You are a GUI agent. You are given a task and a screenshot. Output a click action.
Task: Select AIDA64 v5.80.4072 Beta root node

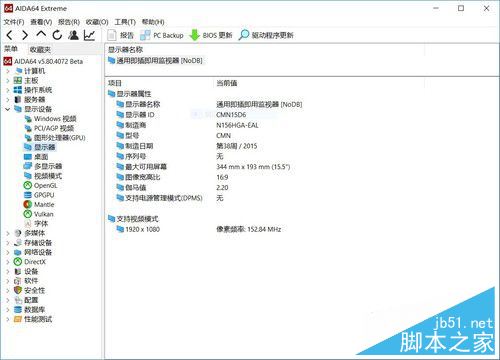[x=43, y=61]
